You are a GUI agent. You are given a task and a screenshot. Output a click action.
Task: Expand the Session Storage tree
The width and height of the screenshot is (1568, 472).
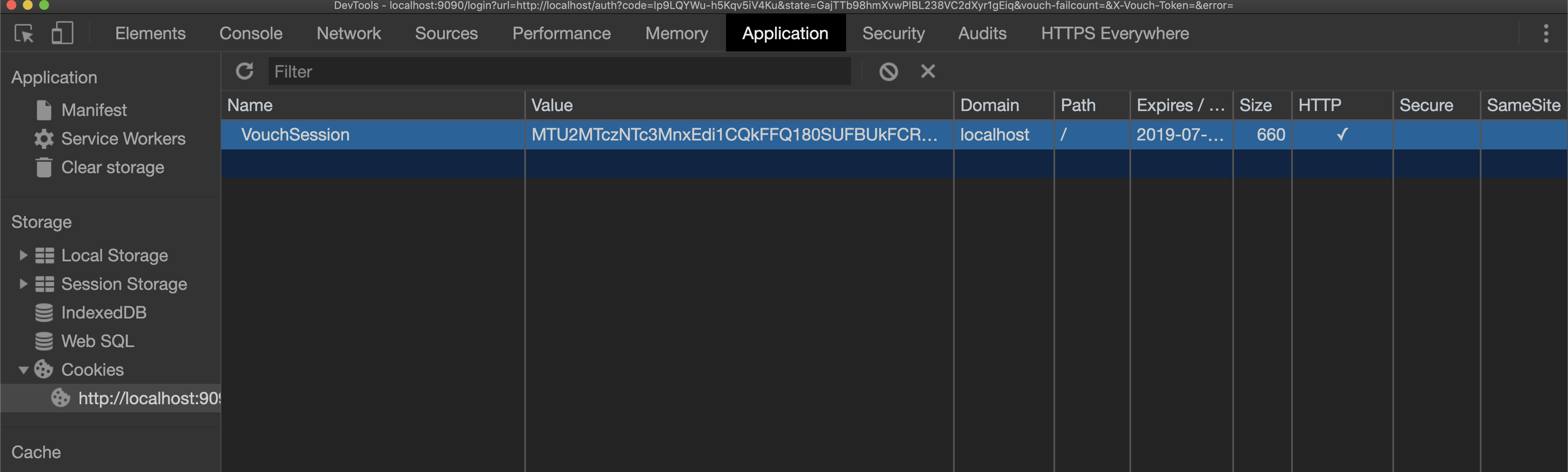(x=23, y=284)
